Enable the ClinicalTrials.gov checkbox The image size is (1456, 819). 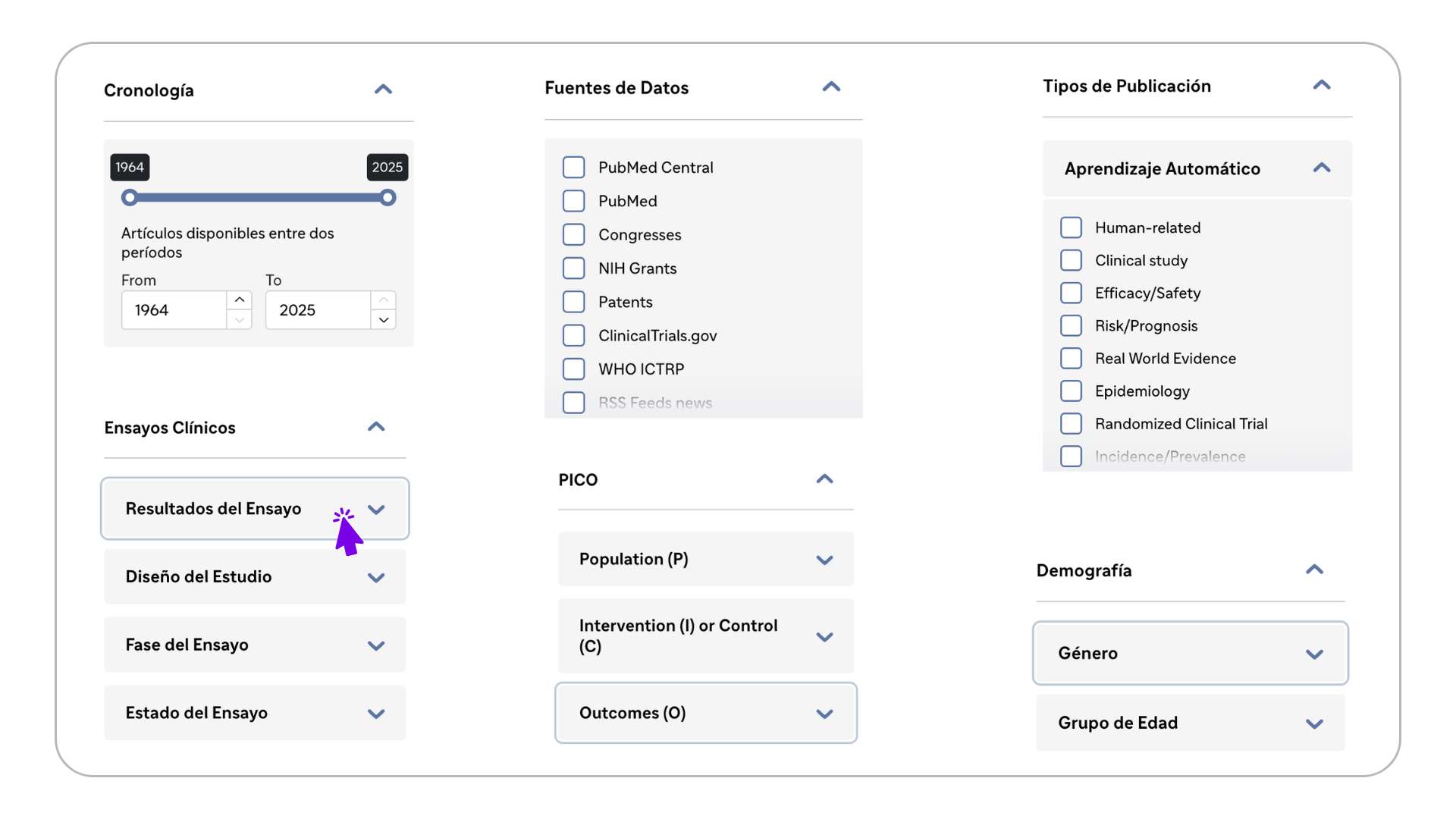573,335
